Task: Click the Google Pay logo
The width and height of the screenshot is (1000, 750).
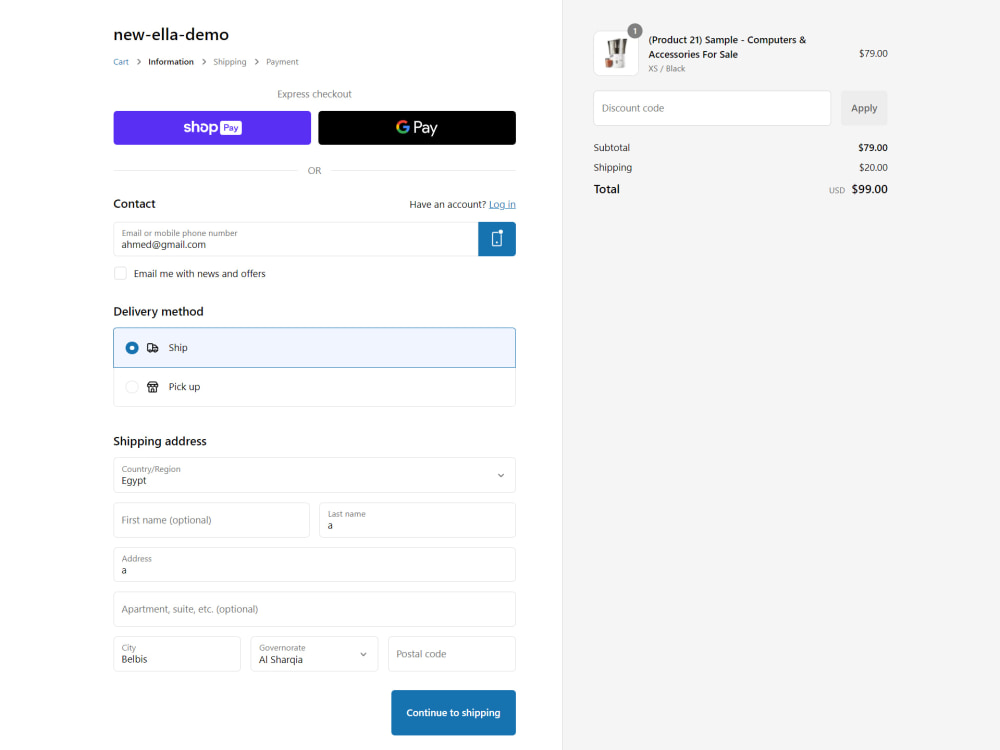Action: click(x=416, y=127)
